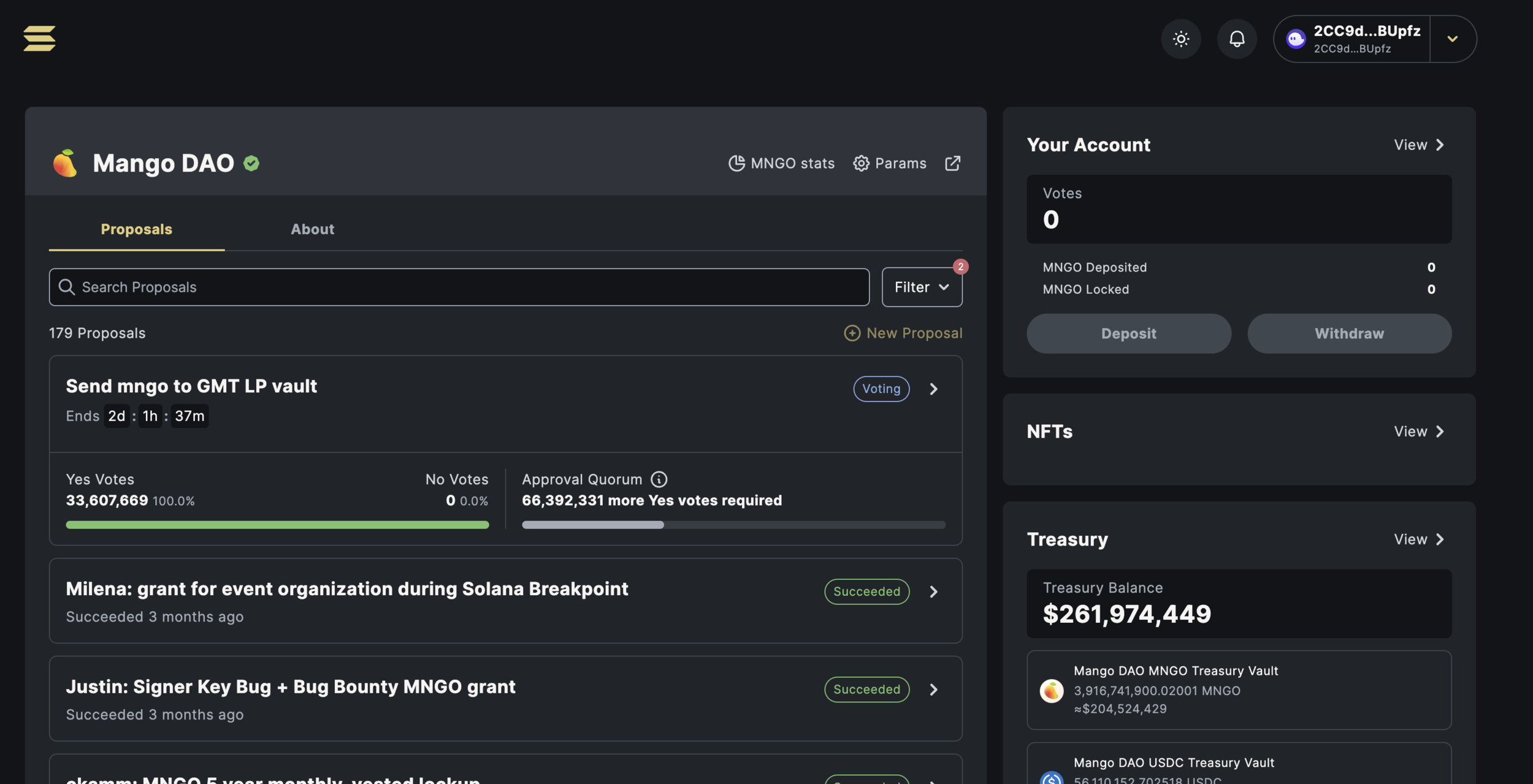This screenshot has width=1533, height=784.
Task: Open the Treasury View link
Action: pyautogui.click(x=1419, y=539)
